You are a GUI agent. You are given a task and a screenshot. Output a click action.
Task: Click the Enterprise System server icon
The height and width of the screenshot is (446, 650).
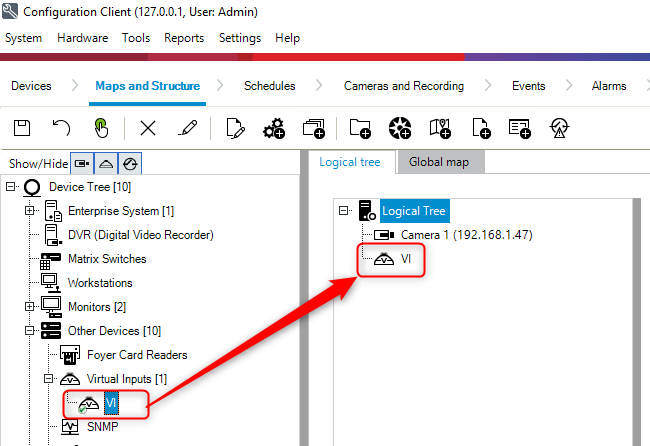[x=53, y=211]
